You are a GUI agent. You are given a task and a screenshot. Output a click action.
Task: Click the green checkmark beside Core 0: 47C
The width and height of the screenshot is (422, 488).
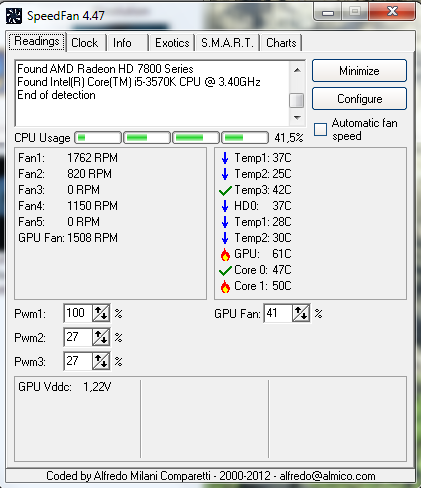tap(225, 270)
